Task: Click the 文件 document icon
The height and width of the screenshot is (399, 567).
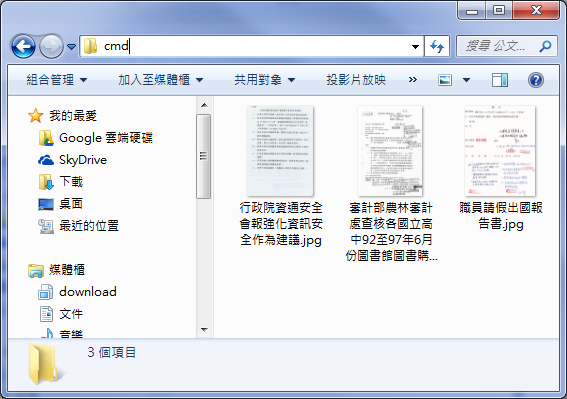Action: [x=46, y=314]
